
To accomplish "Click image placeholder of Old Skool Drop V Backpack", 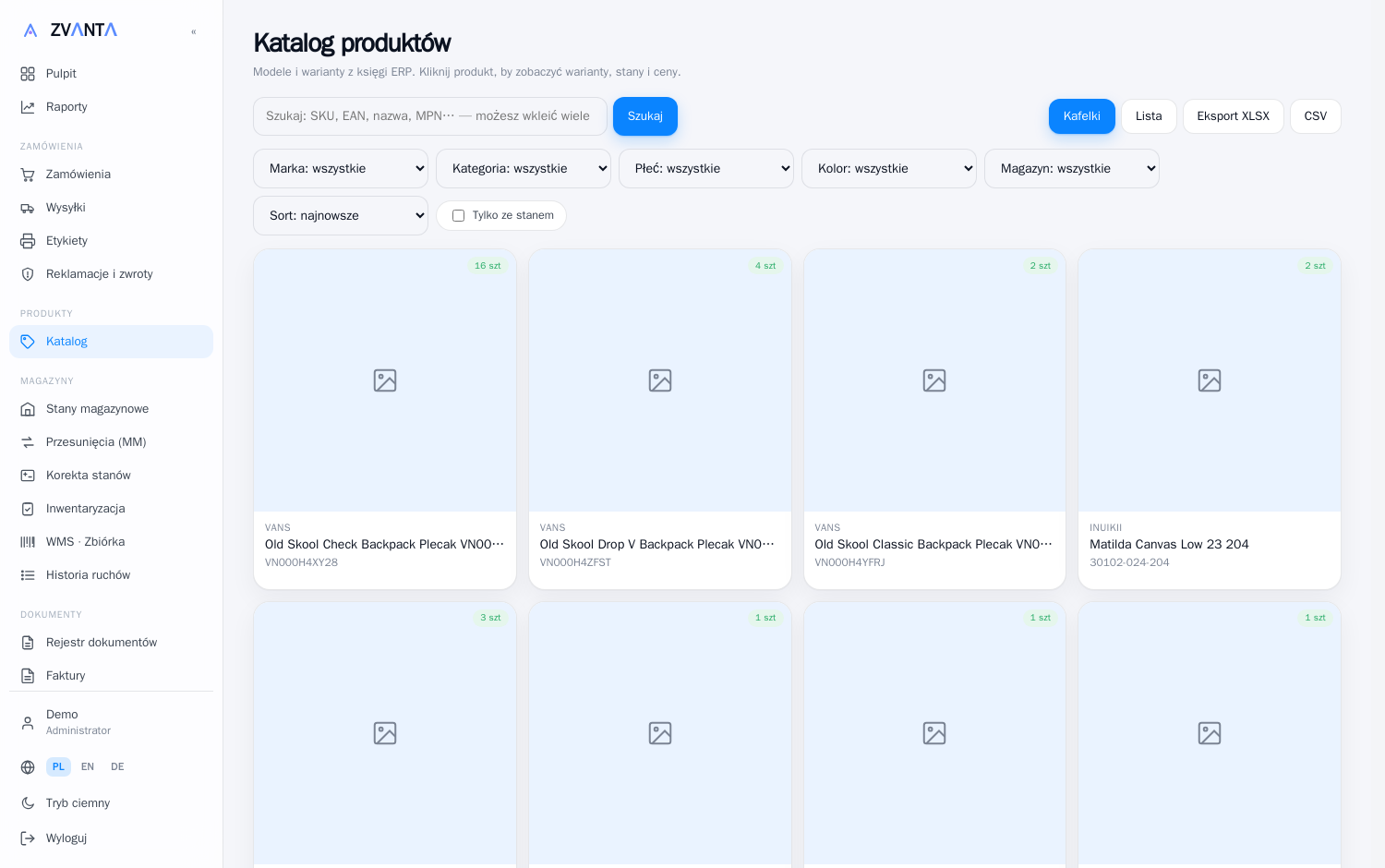I will [660, 380].
